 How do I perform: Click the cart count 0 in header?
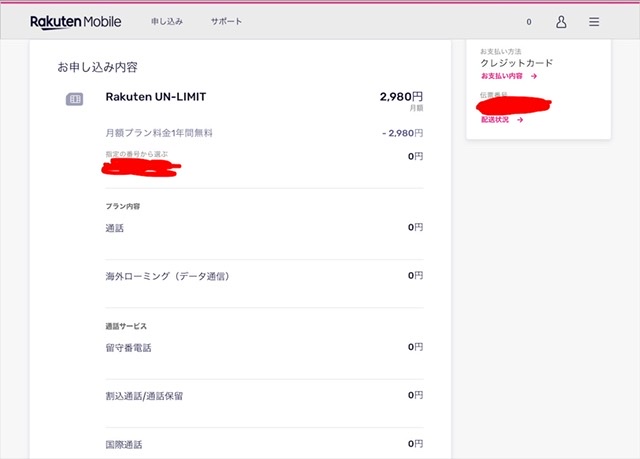[529, 22]
